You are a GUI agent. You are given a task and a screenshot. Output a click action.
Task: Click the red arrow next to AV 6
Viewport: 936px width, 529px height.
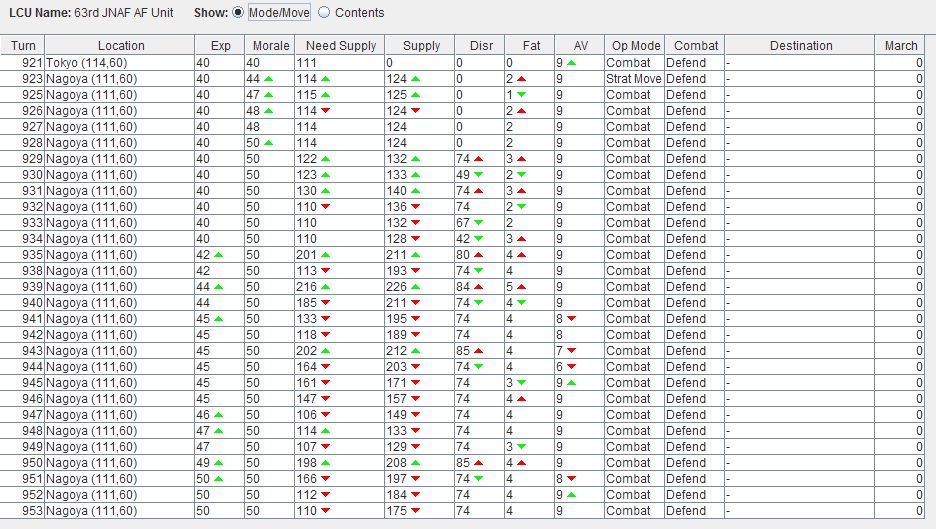571,367
